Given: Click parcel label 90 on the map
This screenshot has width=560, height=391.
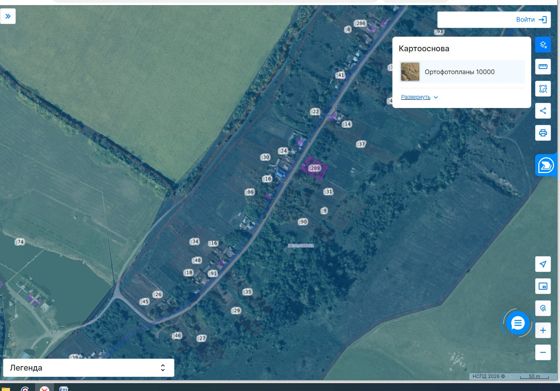Looking at the screenshot, I should [303, 222].
